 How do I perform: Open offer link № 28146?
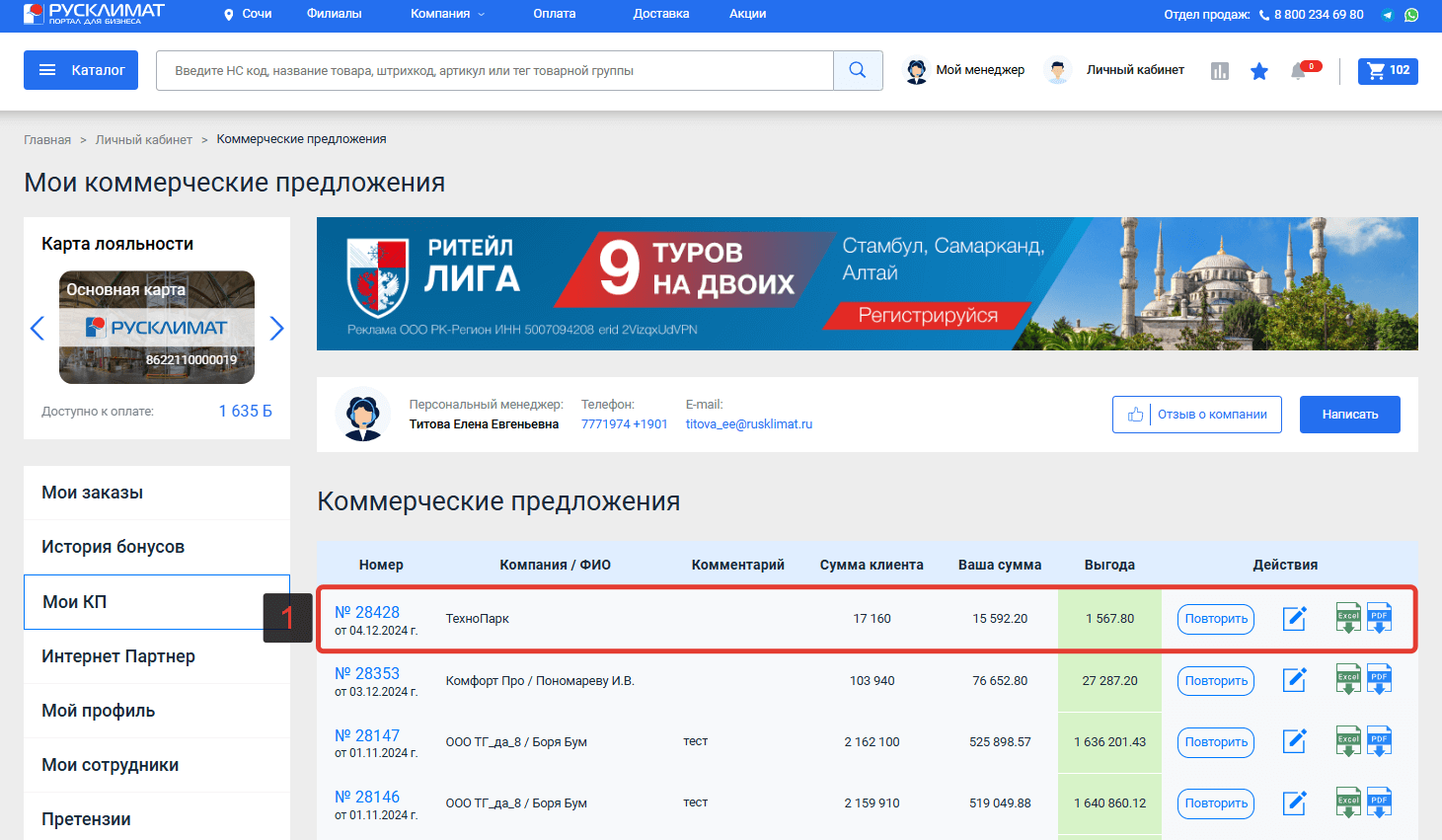(367, 797)
